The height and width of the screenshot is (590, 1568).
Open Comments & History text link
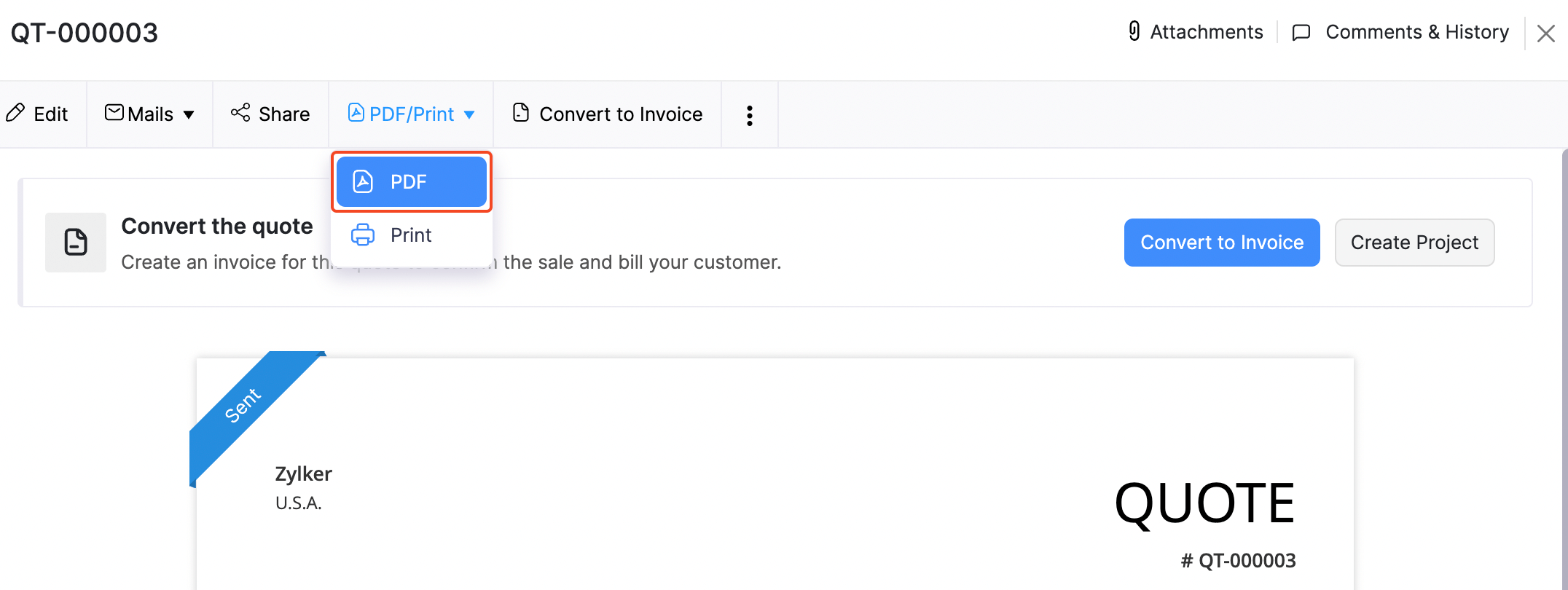[x=1416, y=32]
